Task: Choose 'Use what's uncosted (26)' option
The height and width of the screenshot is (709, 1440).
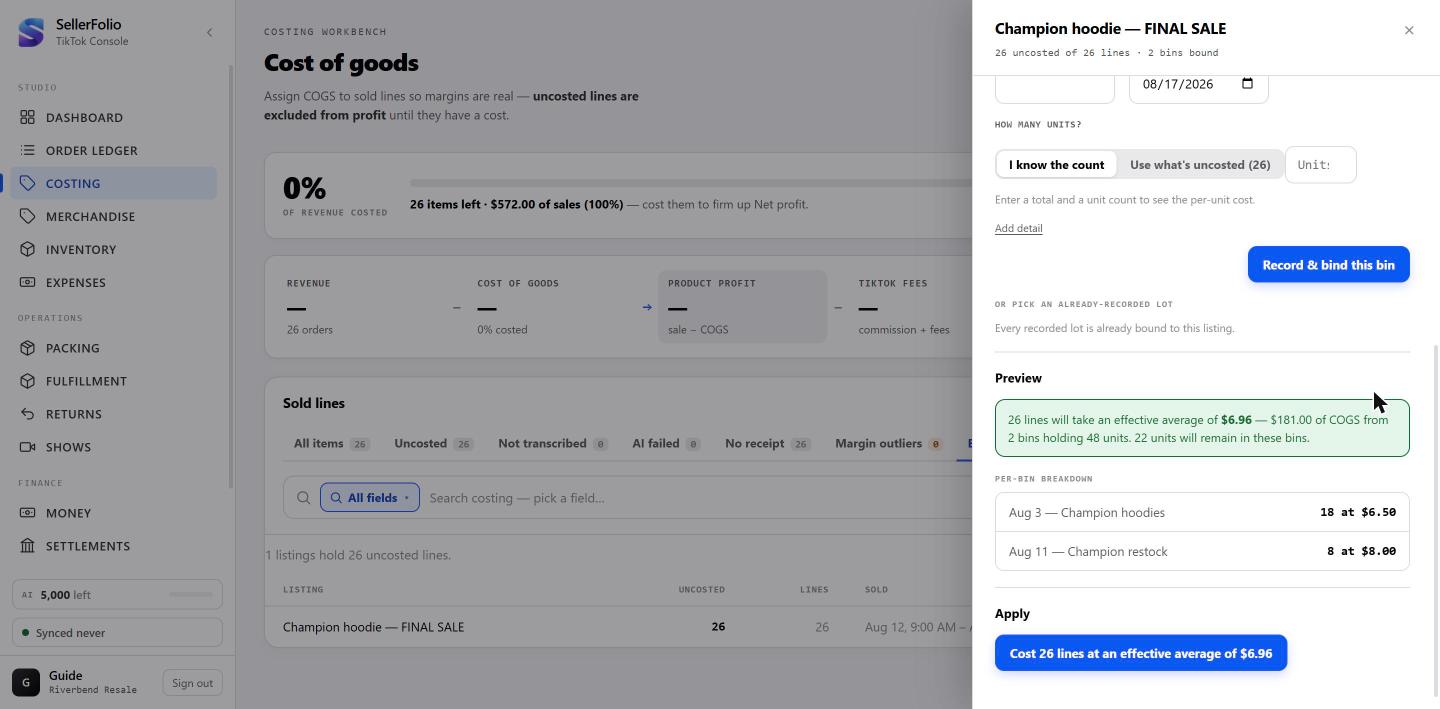Action: click(1200, 165)
